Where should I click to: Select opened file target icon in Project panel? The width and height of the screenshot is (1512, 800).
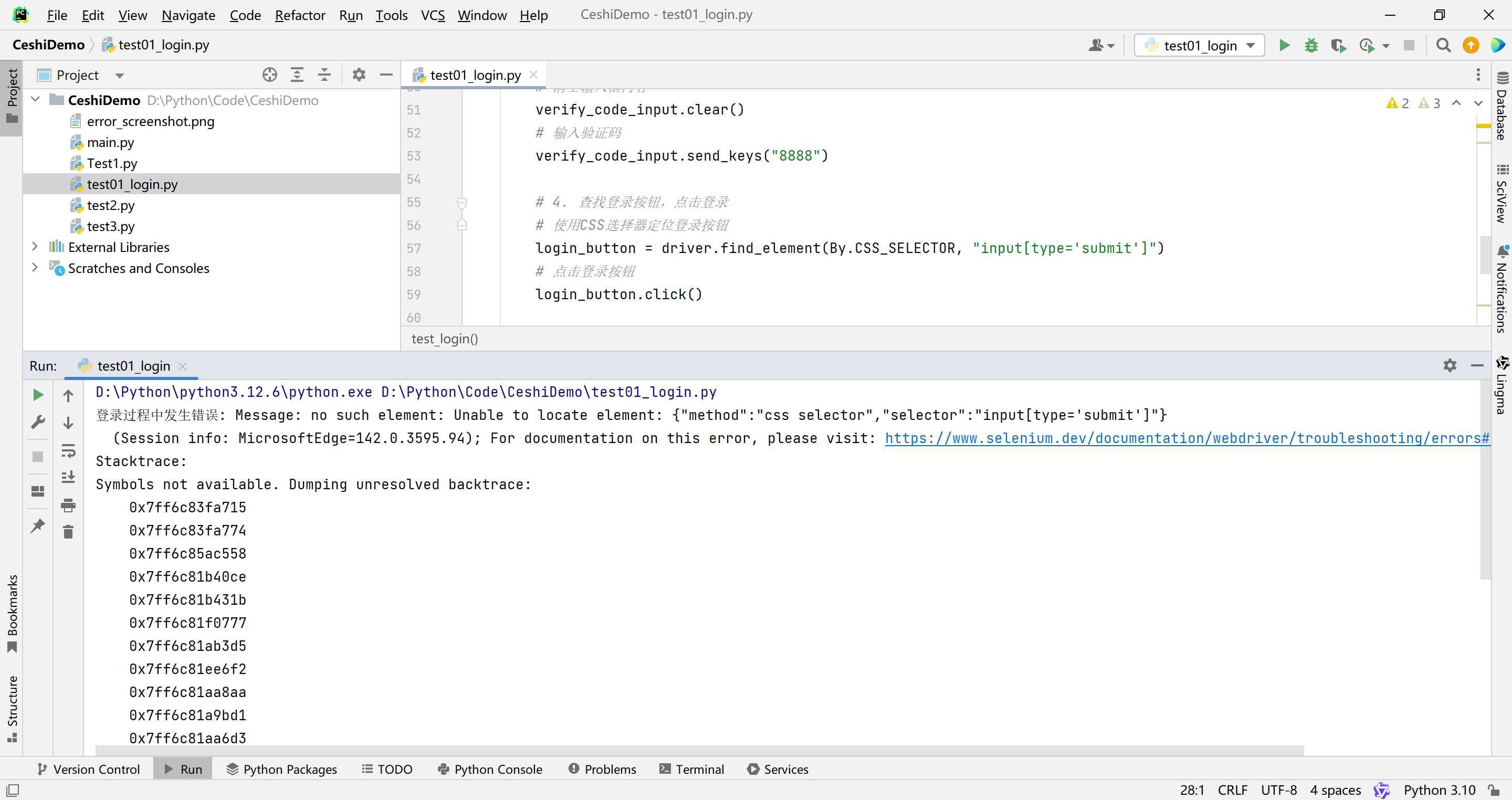(x=269, y=75)
